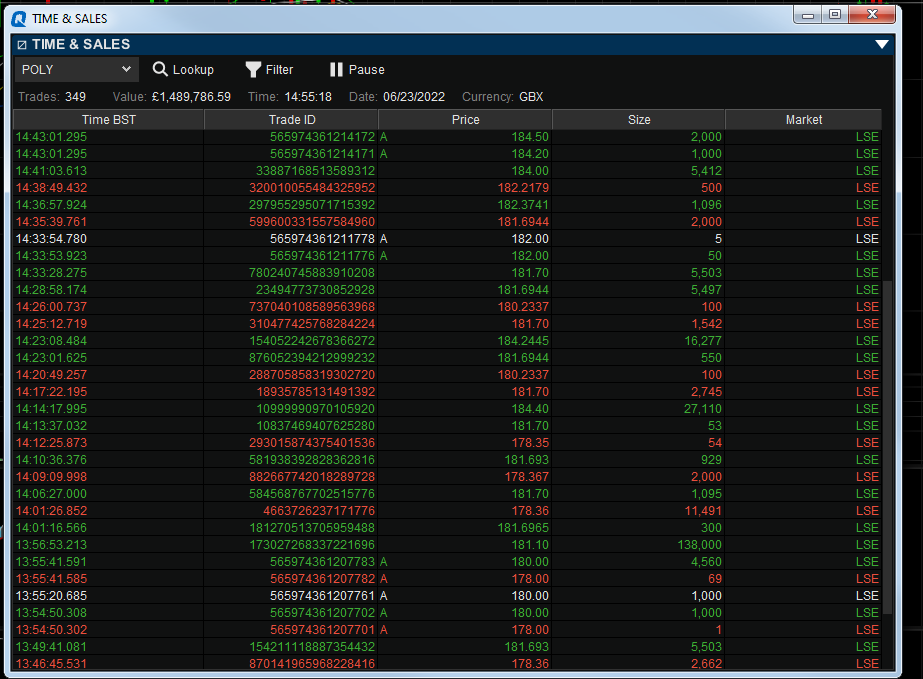Select the white trade row at 14:33:54.780
Image resolution: width=923 pixels, height=679 pixels.
pyautogui.click(x=447, y=239)
